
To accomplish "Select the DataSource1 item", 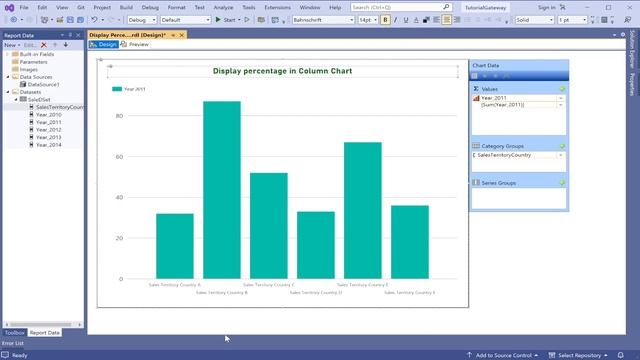I will click(x=43, y=84).
